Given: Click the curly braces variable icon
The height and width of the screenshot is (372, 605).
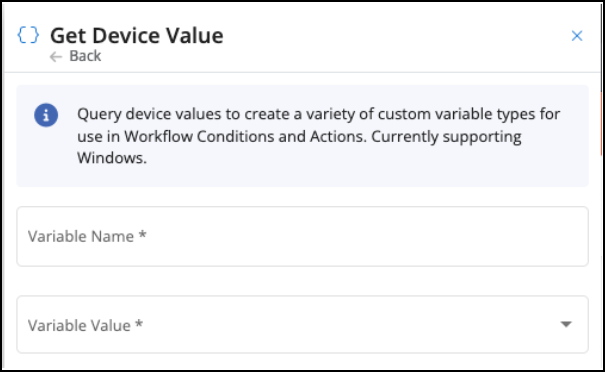Looking at the screenshot, I should point(28,35).
